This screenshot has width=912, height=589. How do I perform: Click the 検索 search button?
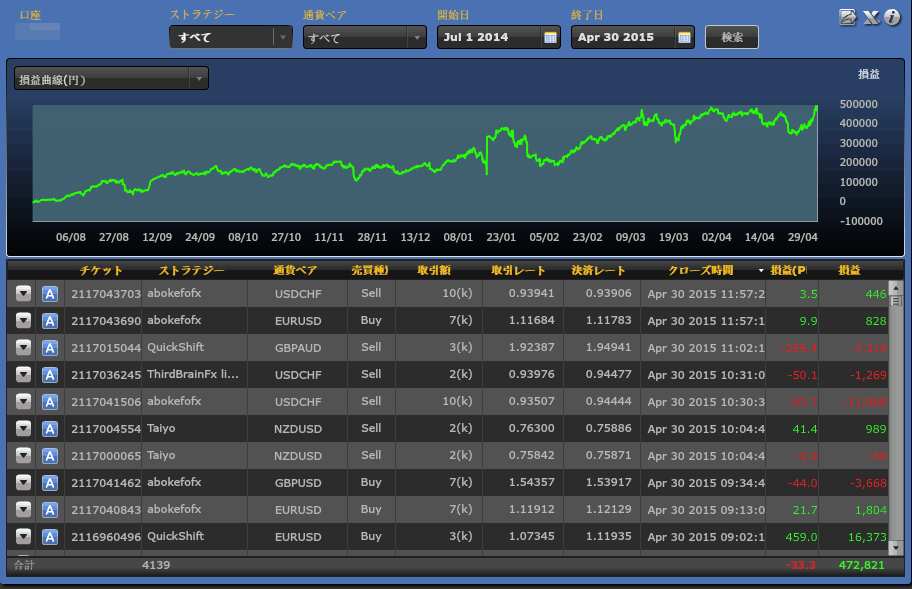(x=732, y=37)
